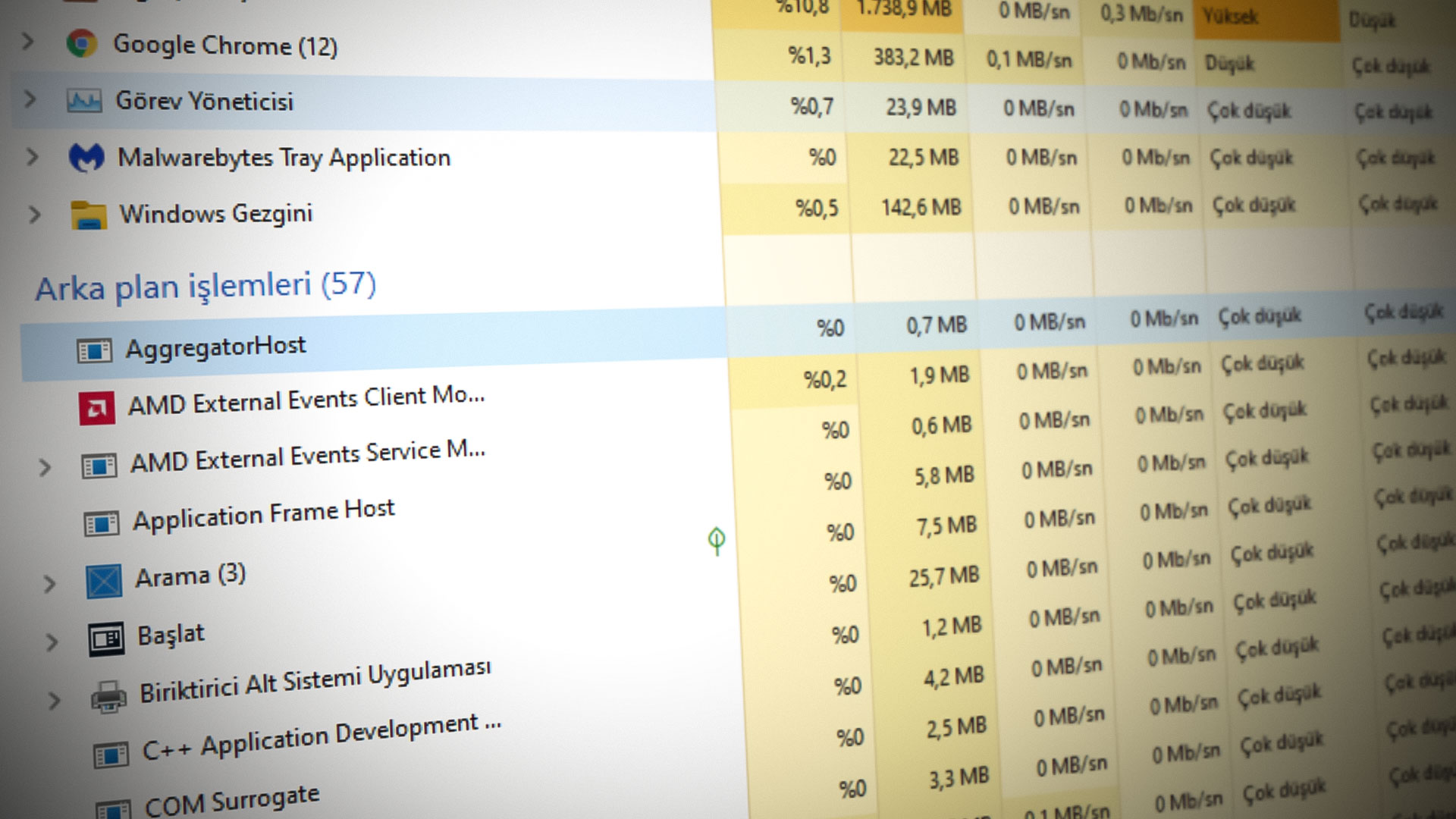Click the Arka plan işlemleri (57) header
The image size is (1456, 819).
coord(206,287)
